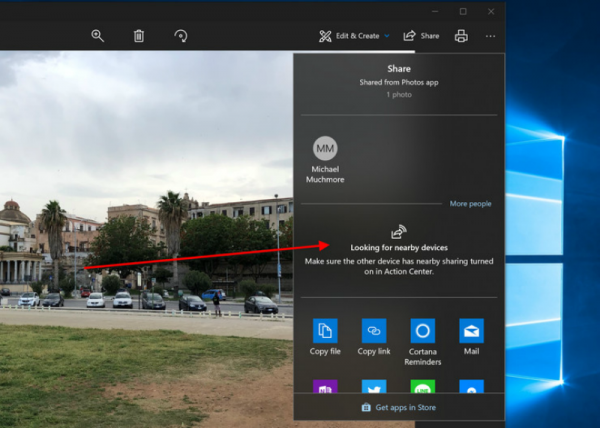Close the Photos window
The image size is (600, 428).
[x=491, y=11]
